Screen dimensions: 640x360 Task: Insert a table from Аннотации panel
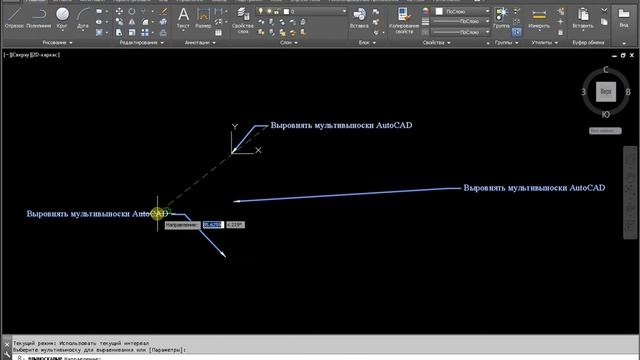[219, 32]
